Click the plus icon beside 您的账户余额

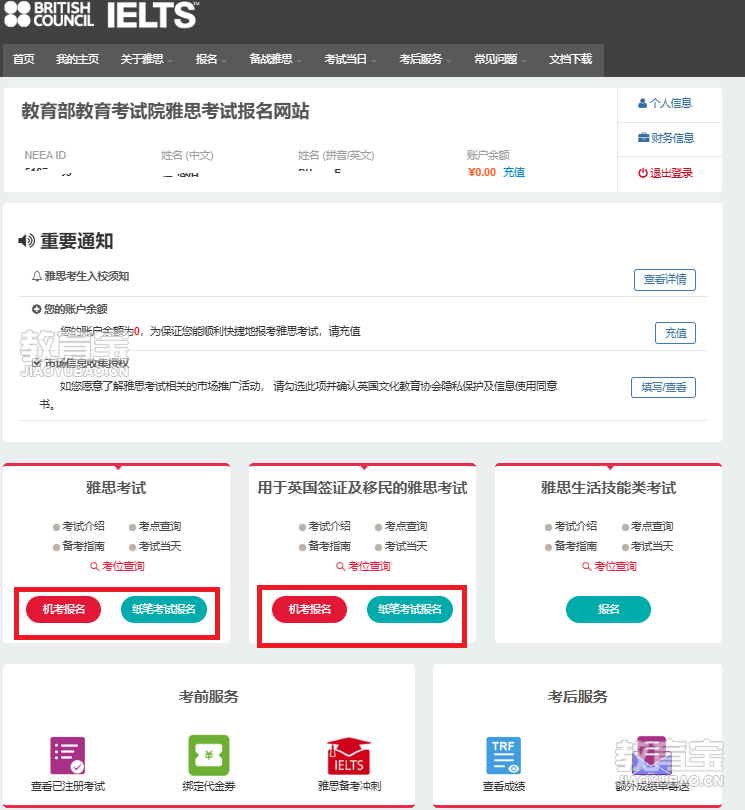pyautogui.click(x=37, y=309)
